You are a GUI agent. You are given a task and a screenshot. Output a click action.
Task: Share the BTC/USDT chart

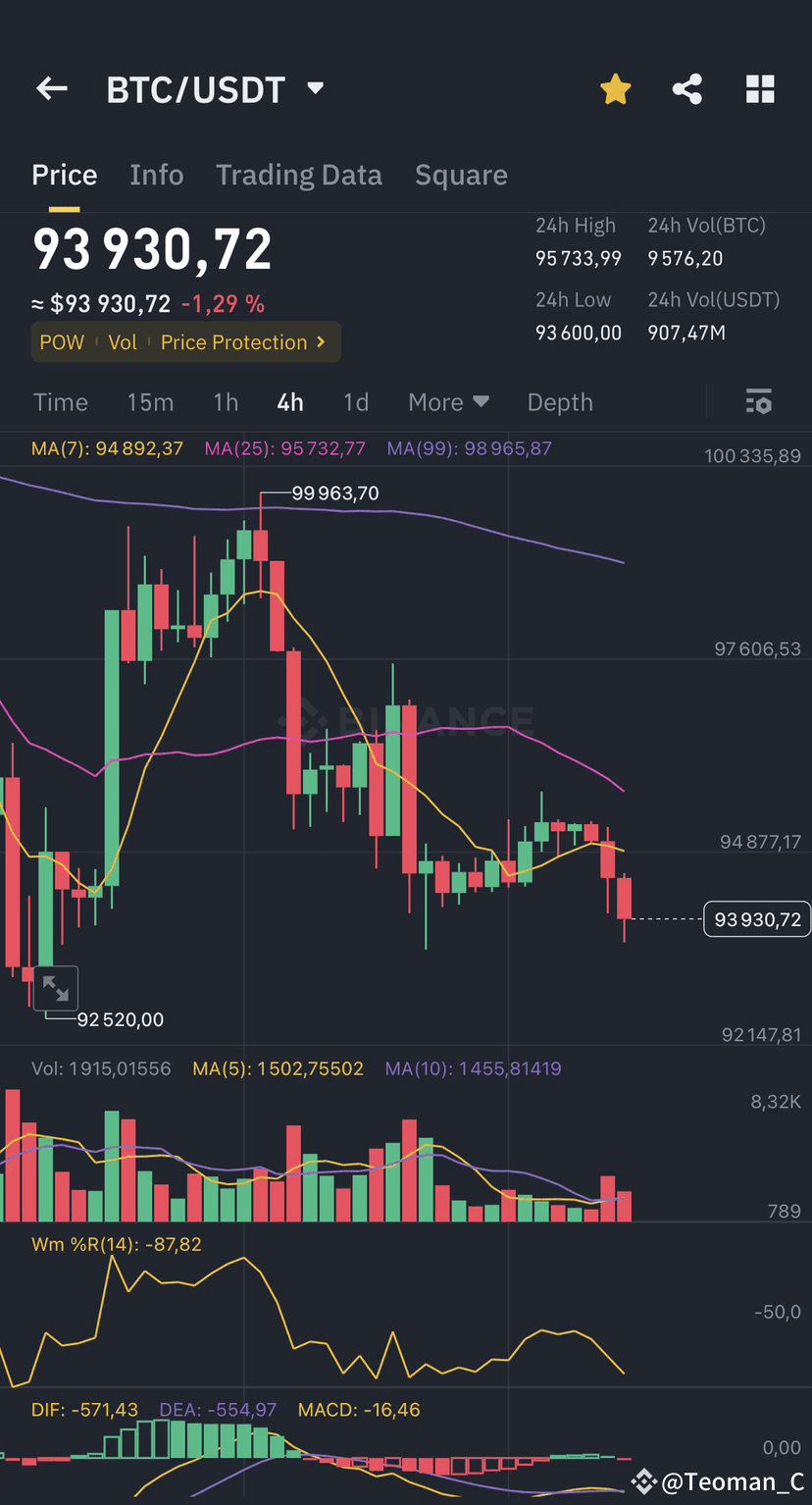(686, 88)
